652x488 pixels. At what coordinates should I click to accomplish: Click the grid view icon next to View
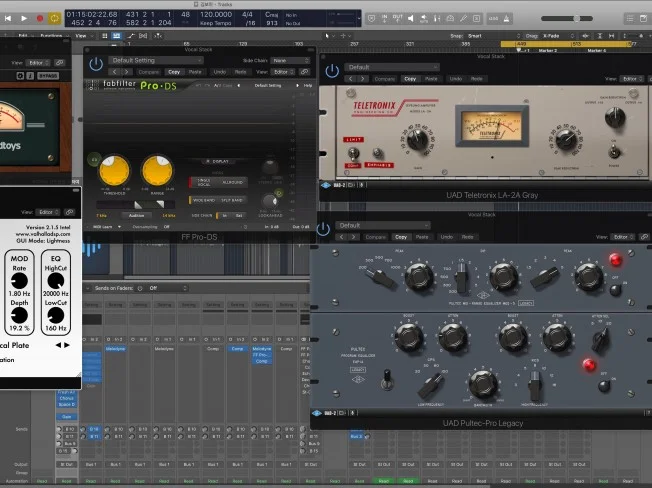[x=105, y=36]
